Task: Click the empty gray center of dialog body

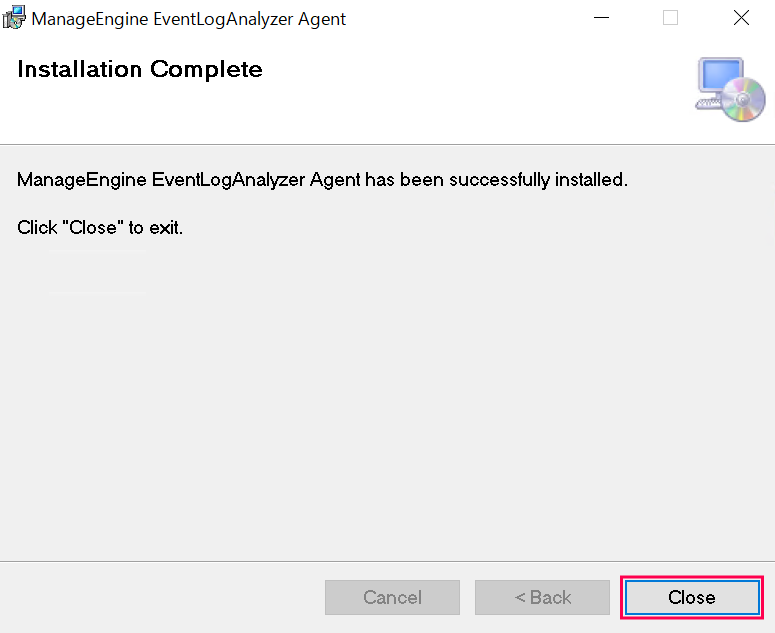Action: point(387,400)
